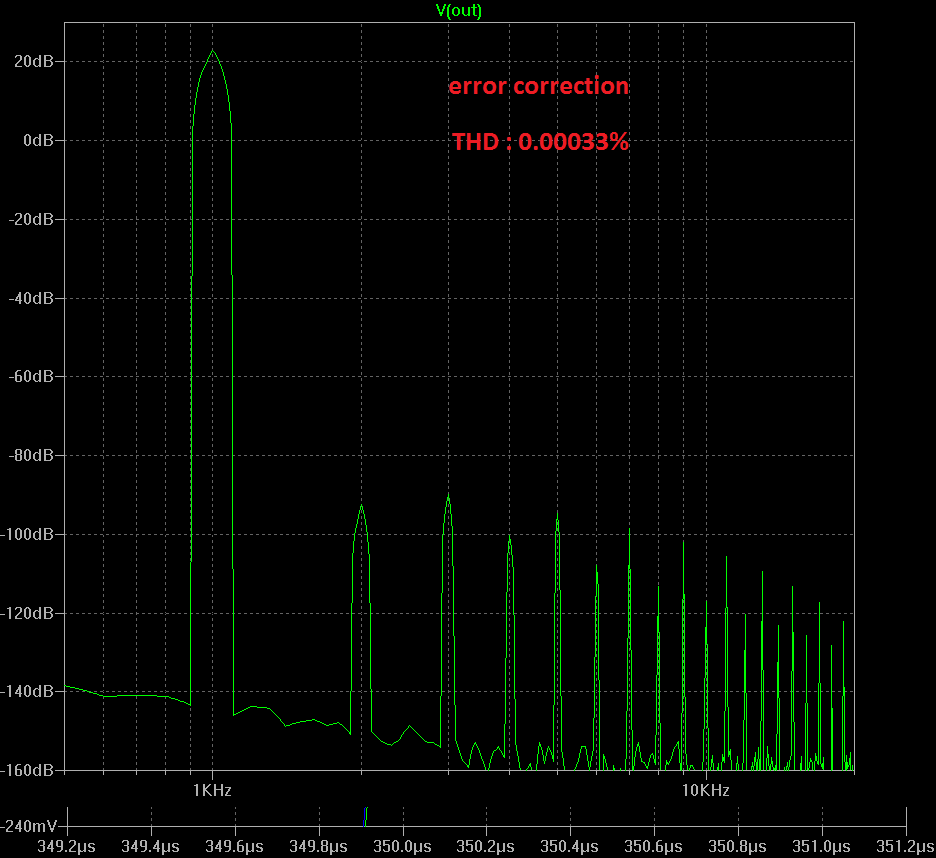Click the -140dB axis label
936x858 pixels.
point(27,691)
